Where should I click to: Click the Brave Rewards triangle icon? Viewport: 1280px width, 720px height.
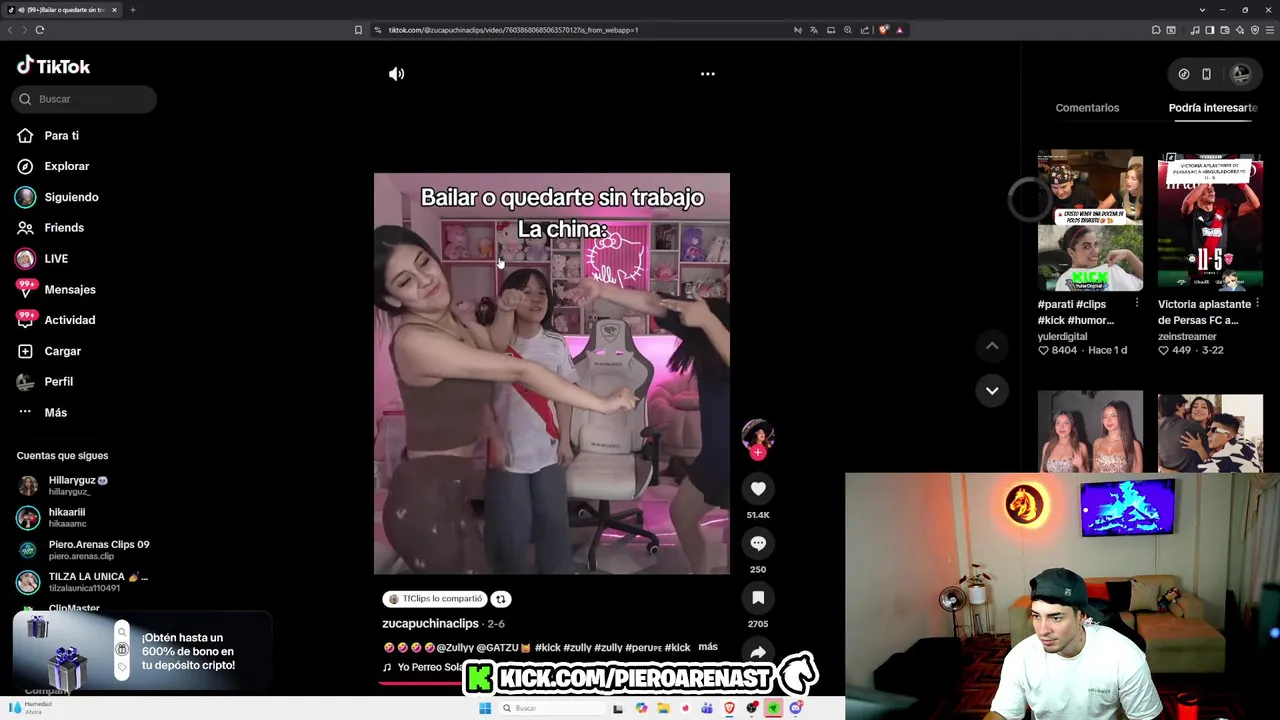pyautogui.click(x=900, y=30)
